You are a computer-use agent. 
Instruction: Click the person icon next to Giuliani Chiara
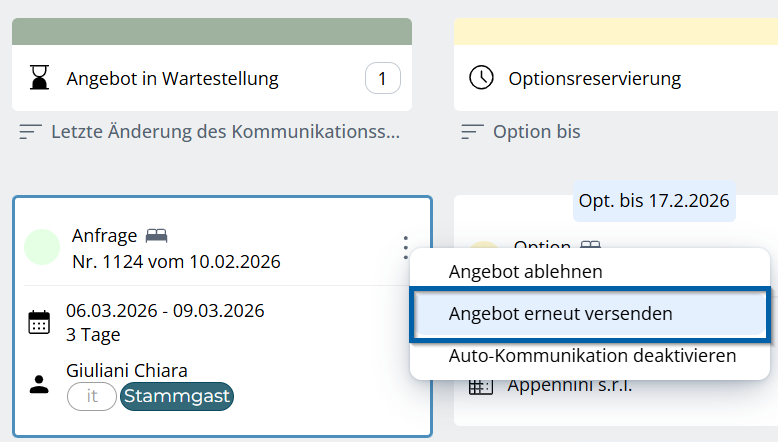39,384
